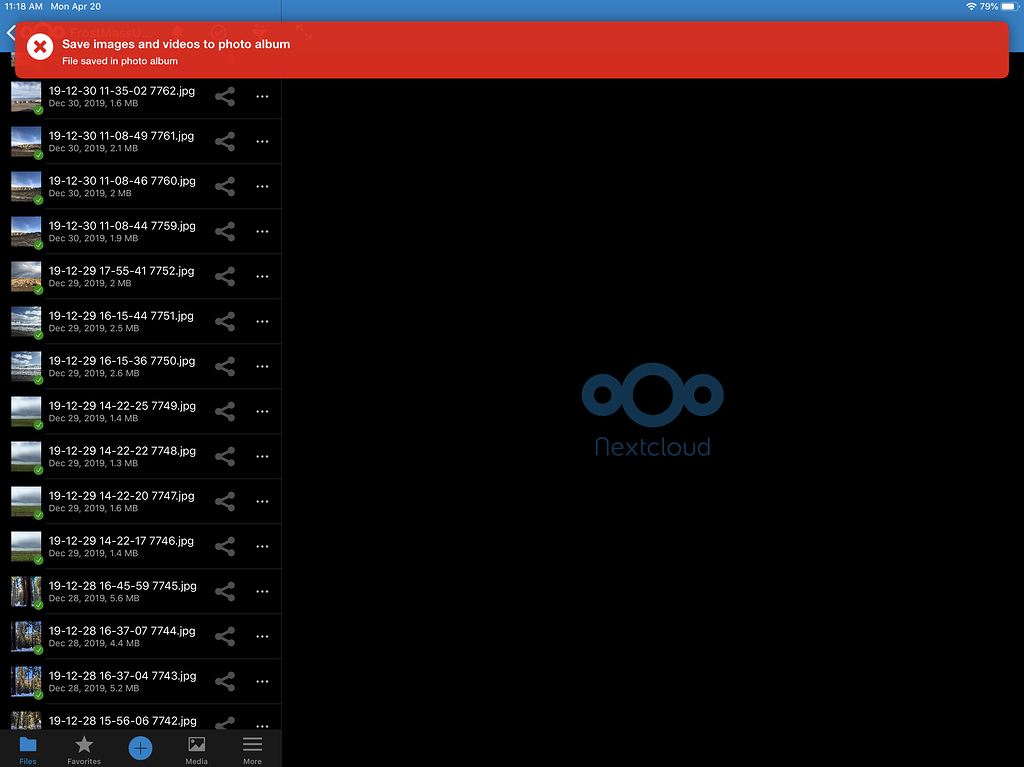The height and width of the screenshot is (767, 1024).
Task: Open the options menu for 7745.jpg
Action: click(262, 591)
